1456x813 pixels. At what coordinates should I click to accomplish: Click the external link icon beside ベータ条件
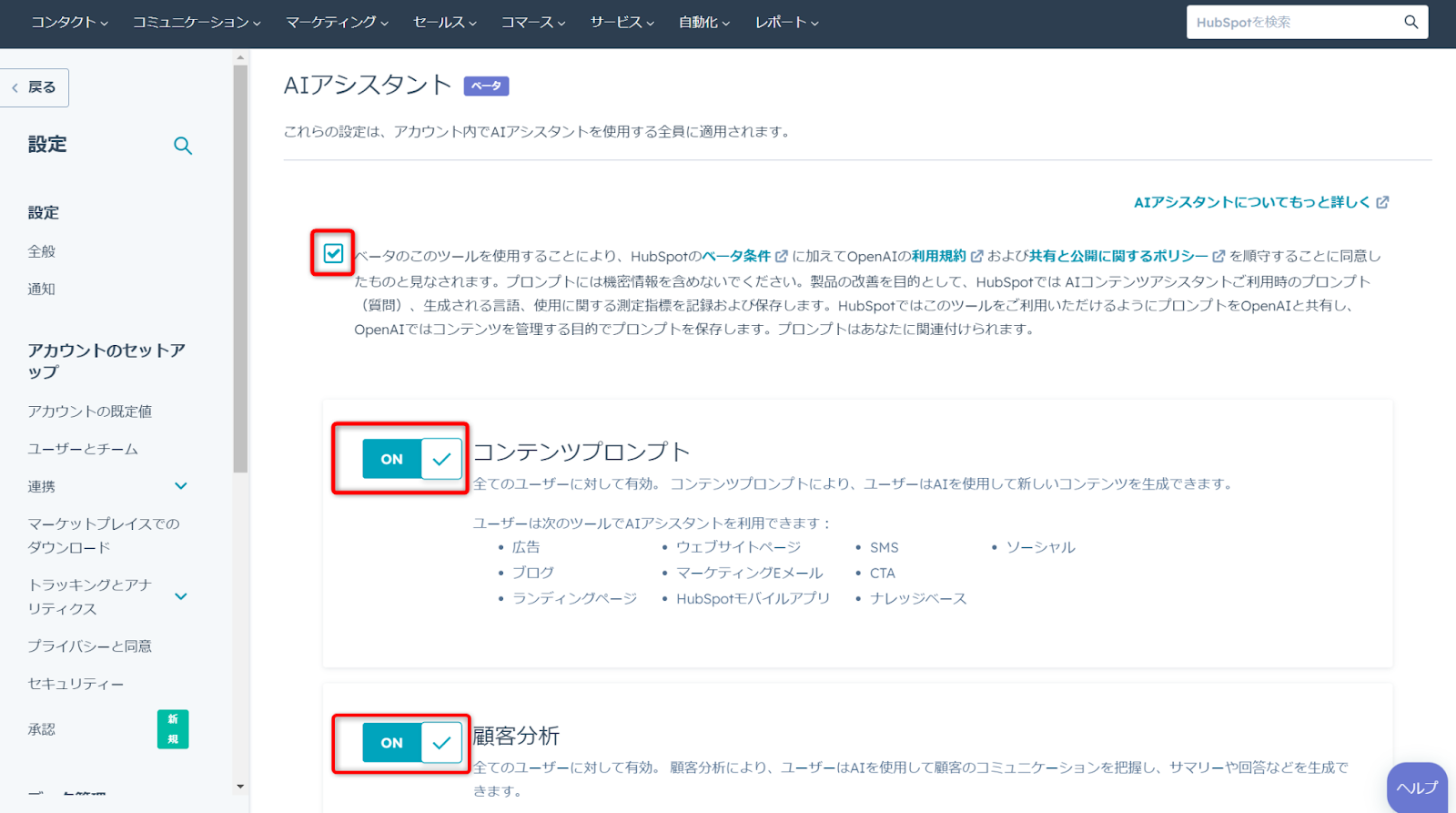coord(781,257)
